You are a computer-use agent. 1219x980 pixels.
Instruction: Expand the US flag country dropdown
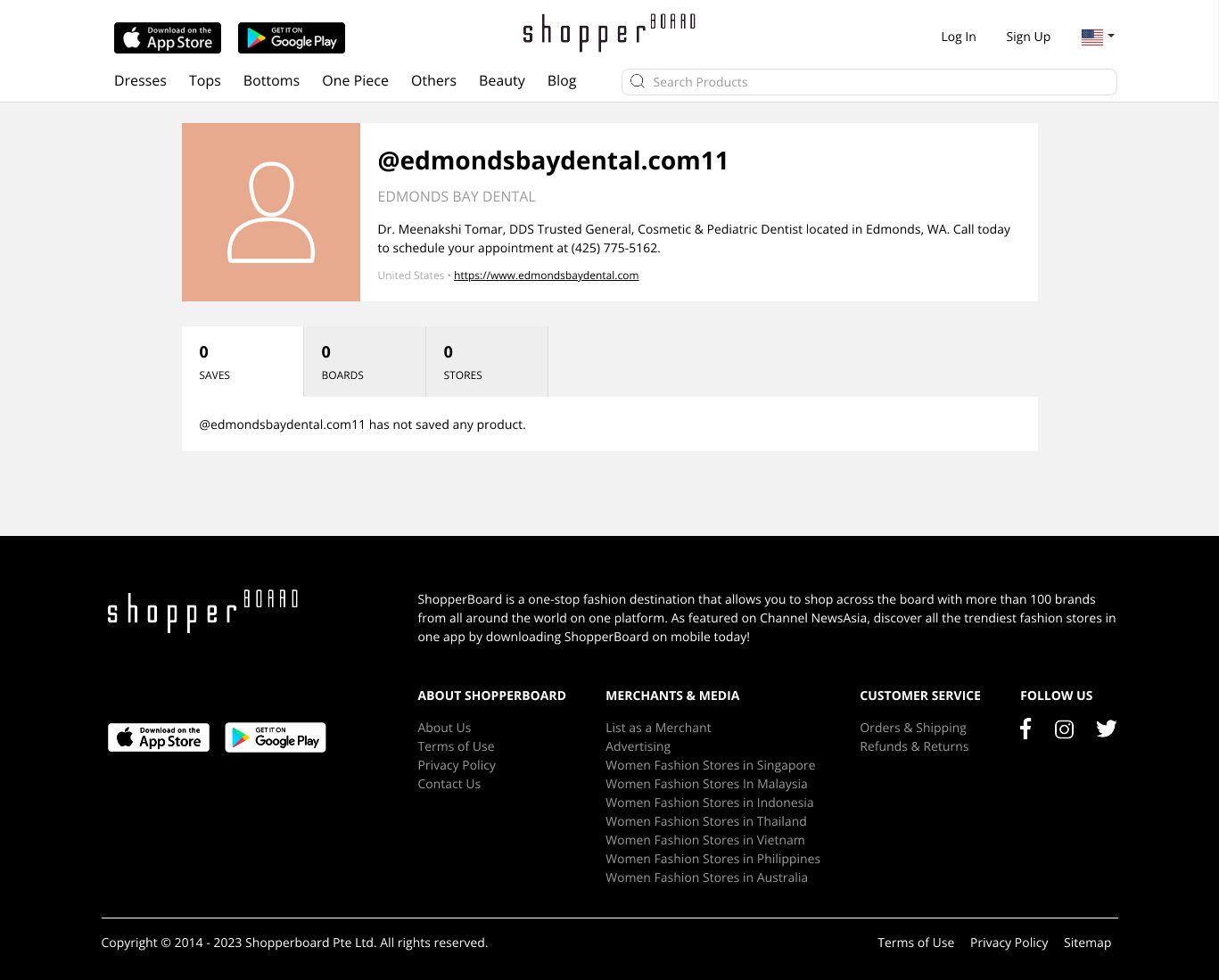point(1098,37)
